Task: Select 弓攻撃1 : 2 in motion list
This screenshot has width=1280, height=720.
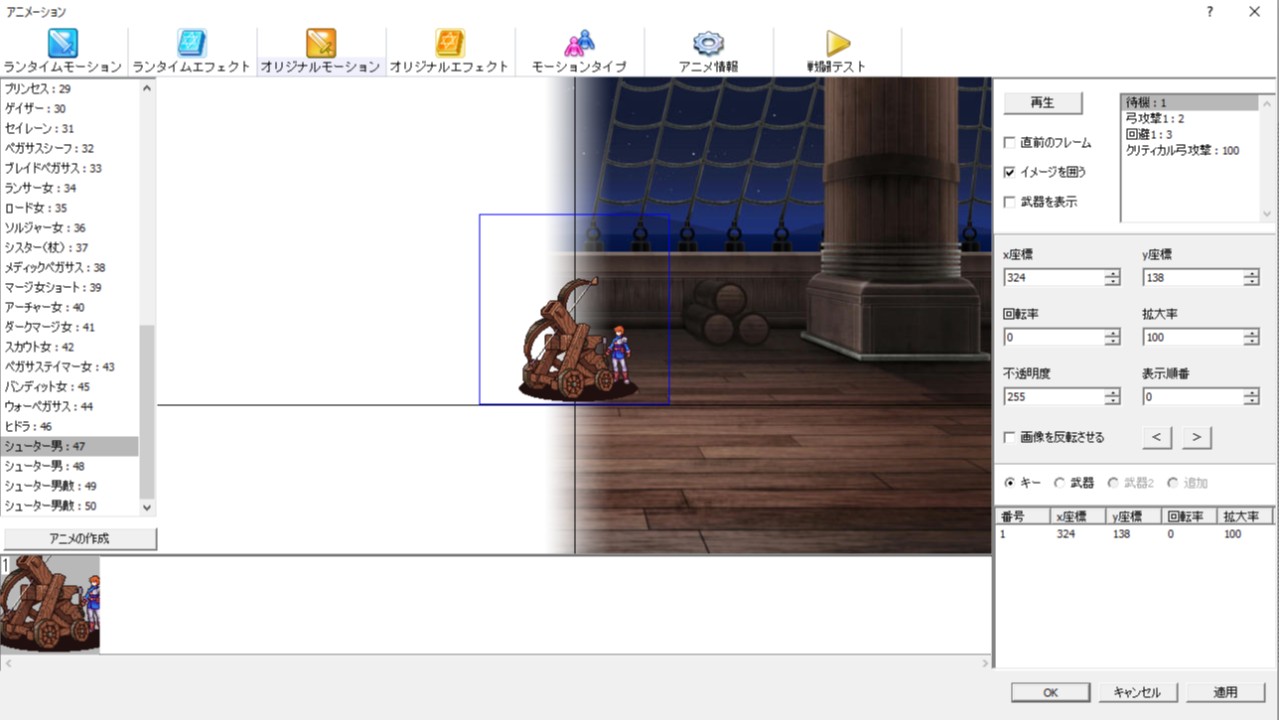Action: 1155,119
